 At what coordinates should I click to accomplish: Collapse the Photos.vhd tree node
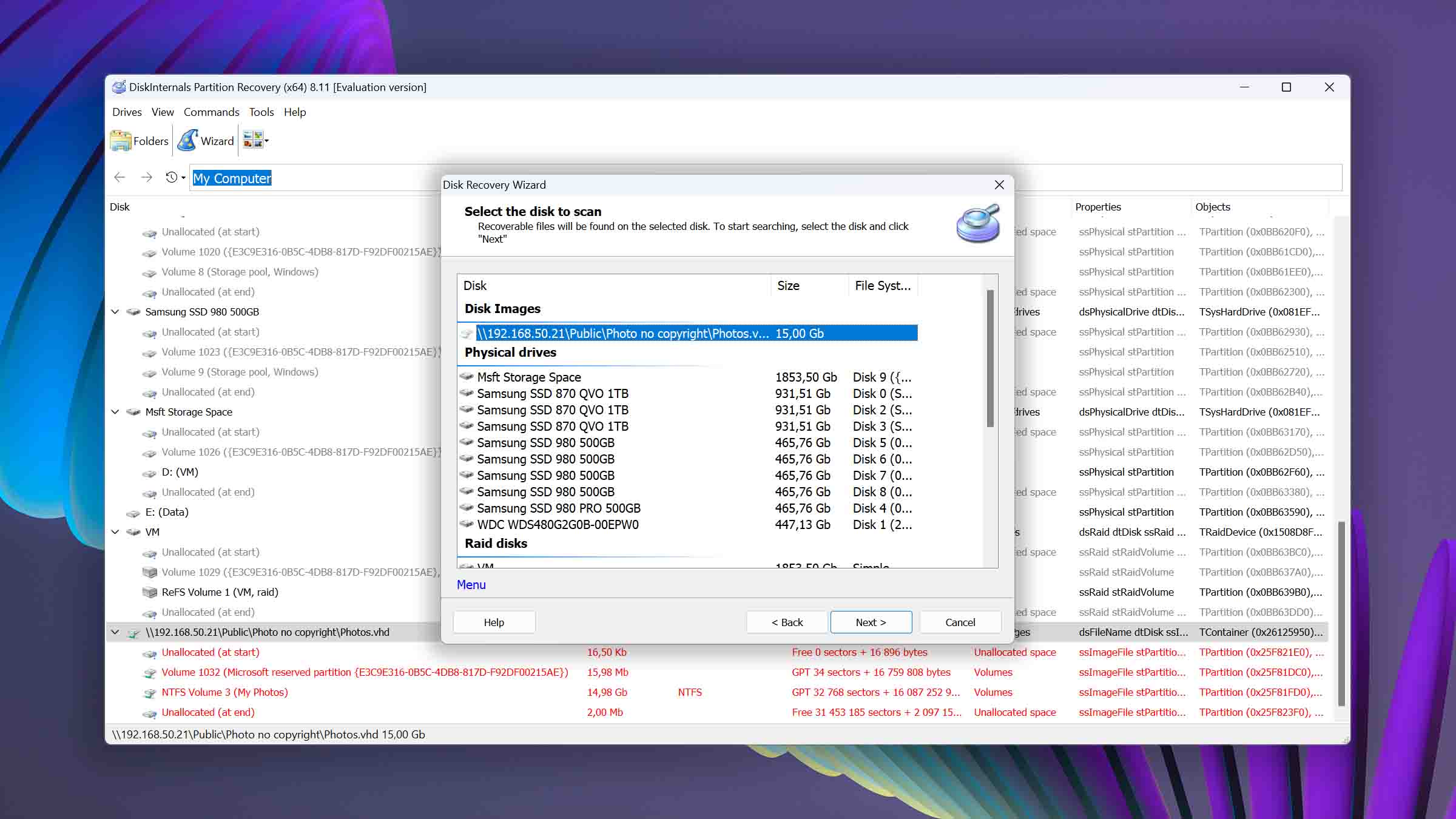(x=115, y=632)
